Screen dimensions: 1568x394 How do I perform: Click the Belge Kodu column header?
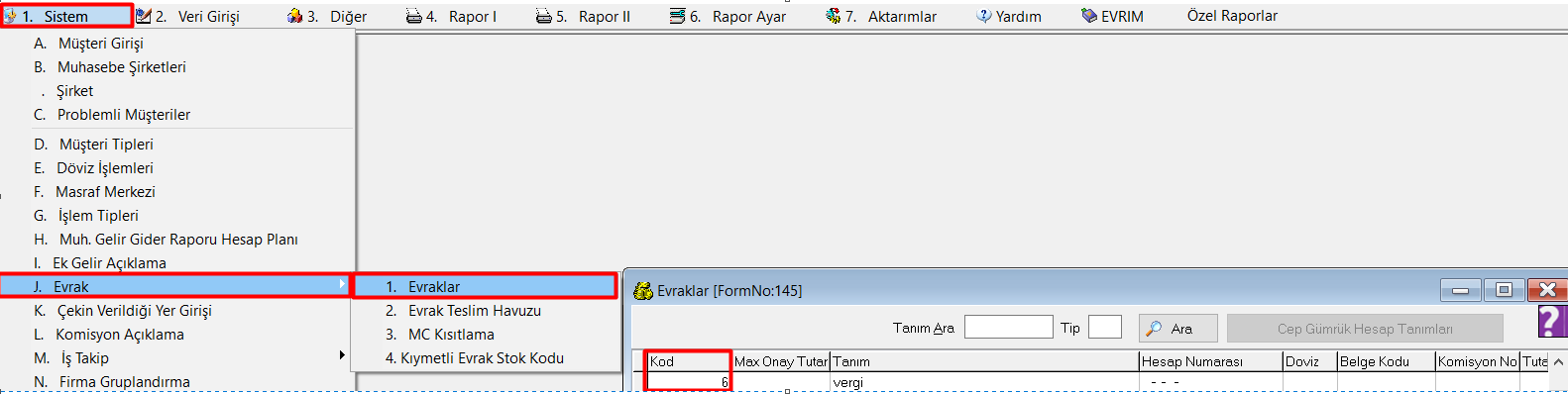[1386, 361]
